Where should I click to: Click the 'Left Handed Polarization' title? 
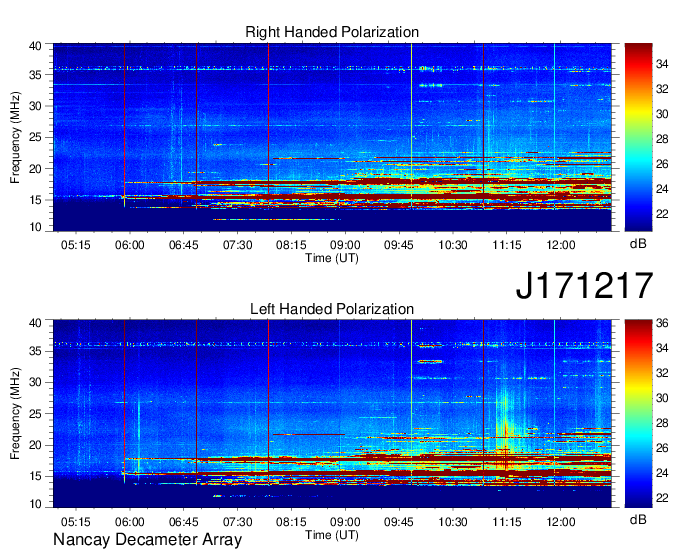[332, 309]
